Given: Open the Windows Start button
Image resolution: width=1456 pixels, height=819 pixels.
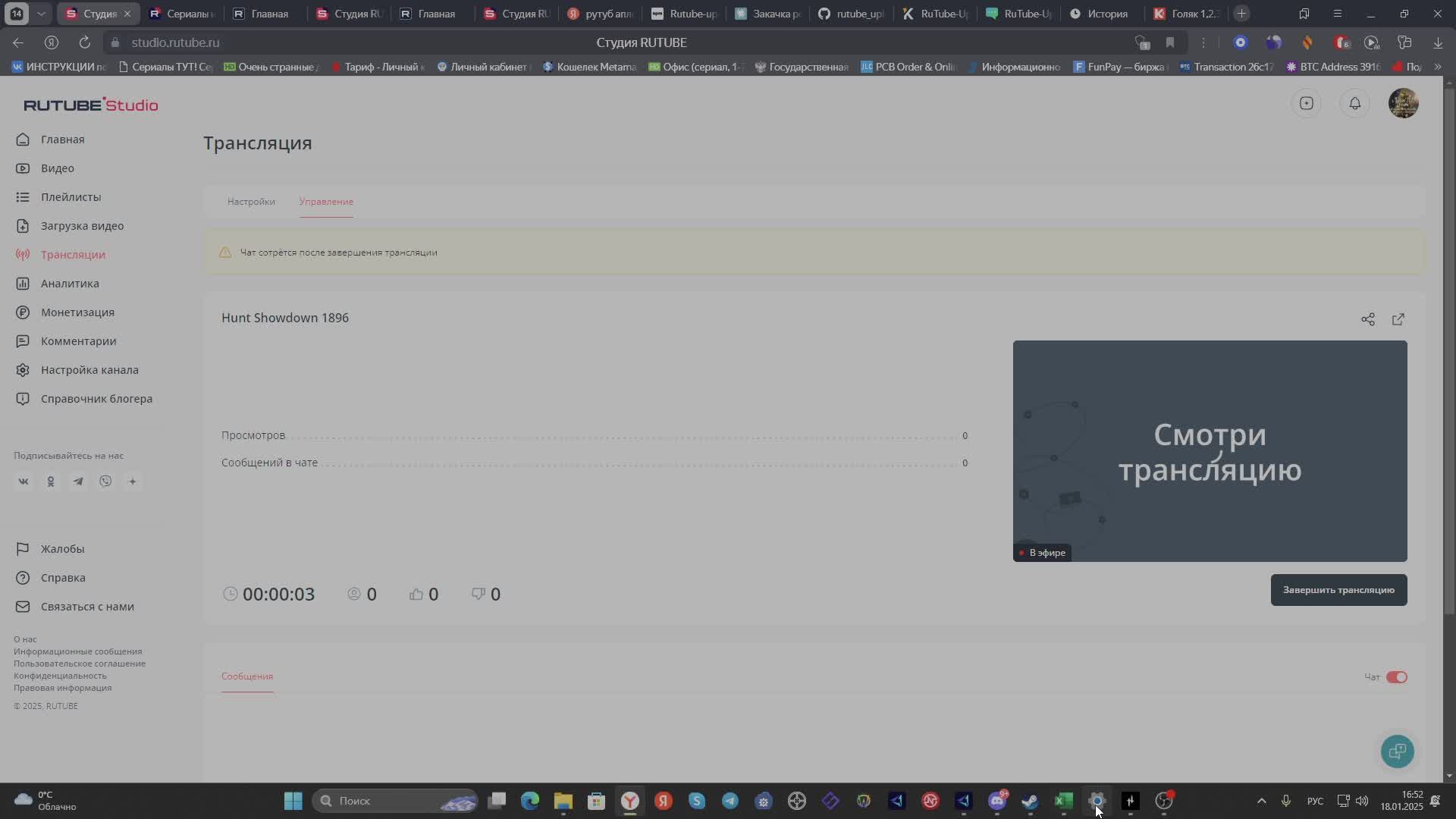Looking at the screenshot, I should click(293, 801).
